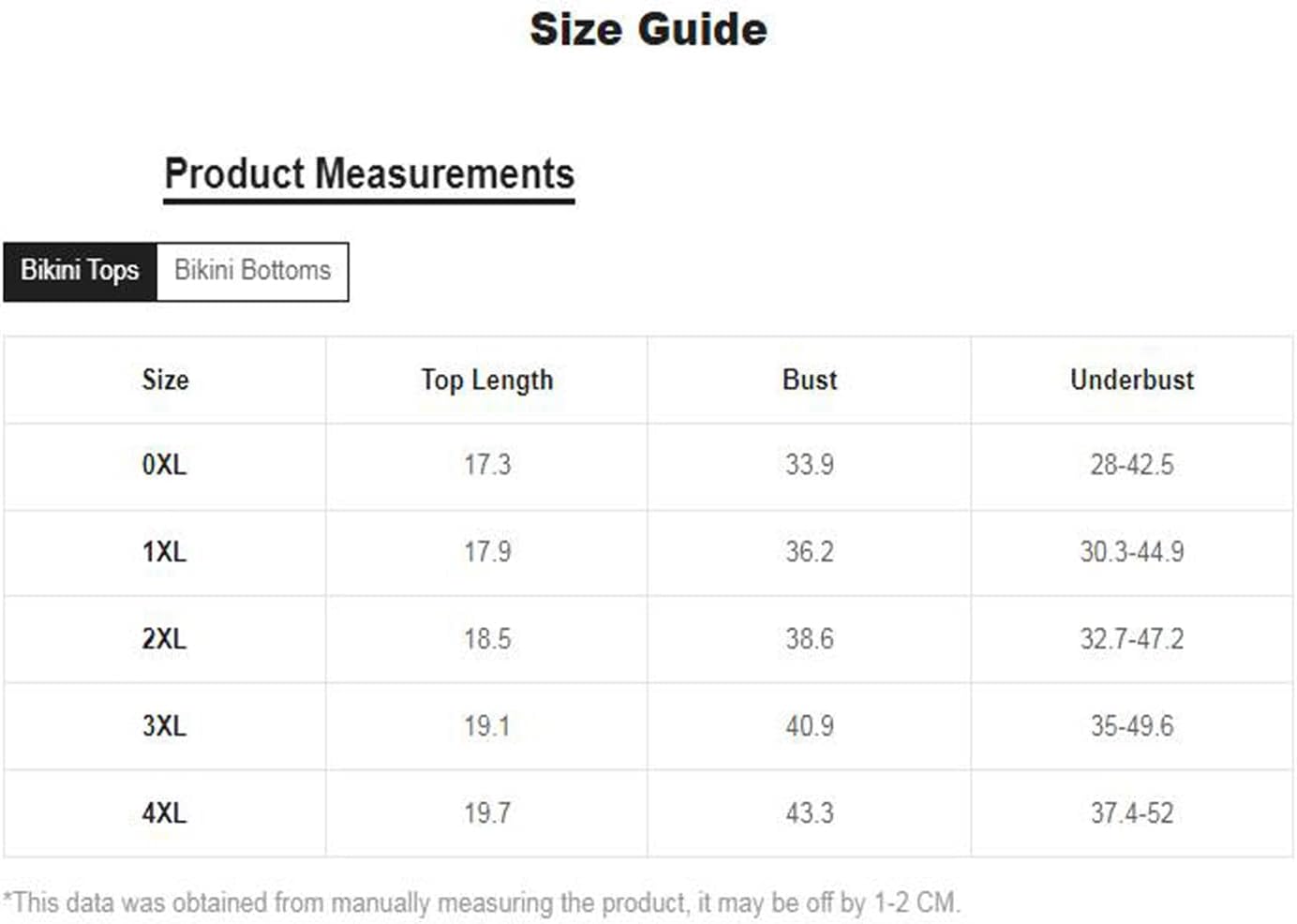Screen dimensions: 1297x924
Task: Click the 37.4-52 underbust cell
Action: tap(1132, 813)
